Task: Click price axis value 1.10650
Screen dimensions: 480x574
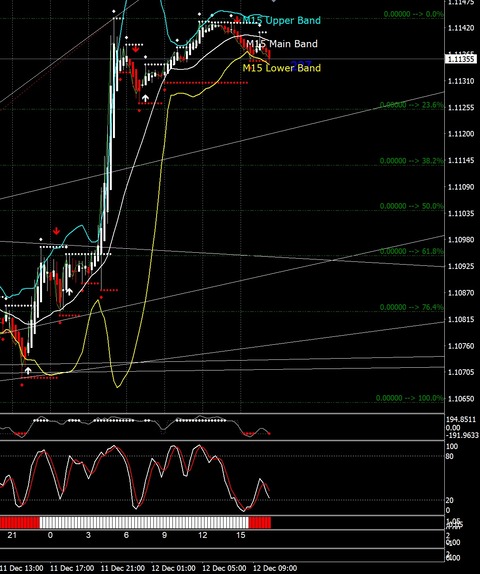Action: (x=461, y=399)
